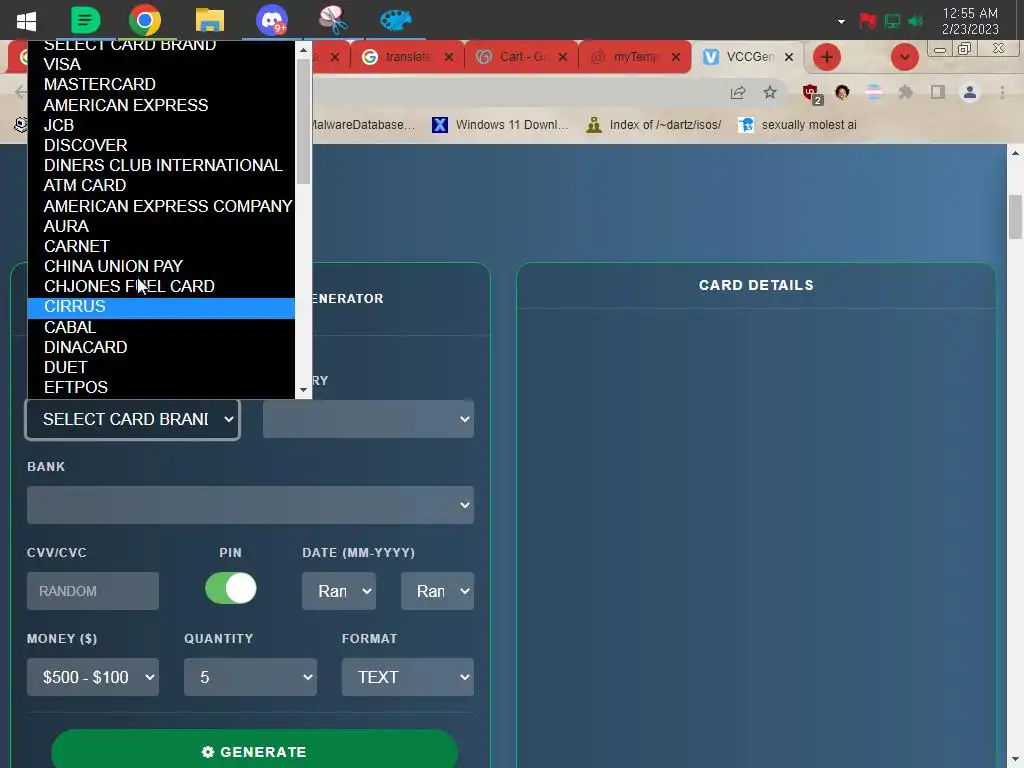Pick DINERS CLUB INTERNATIONAL option
Image resolution: width=1024 pixels, height=768 pixels.
161,165
